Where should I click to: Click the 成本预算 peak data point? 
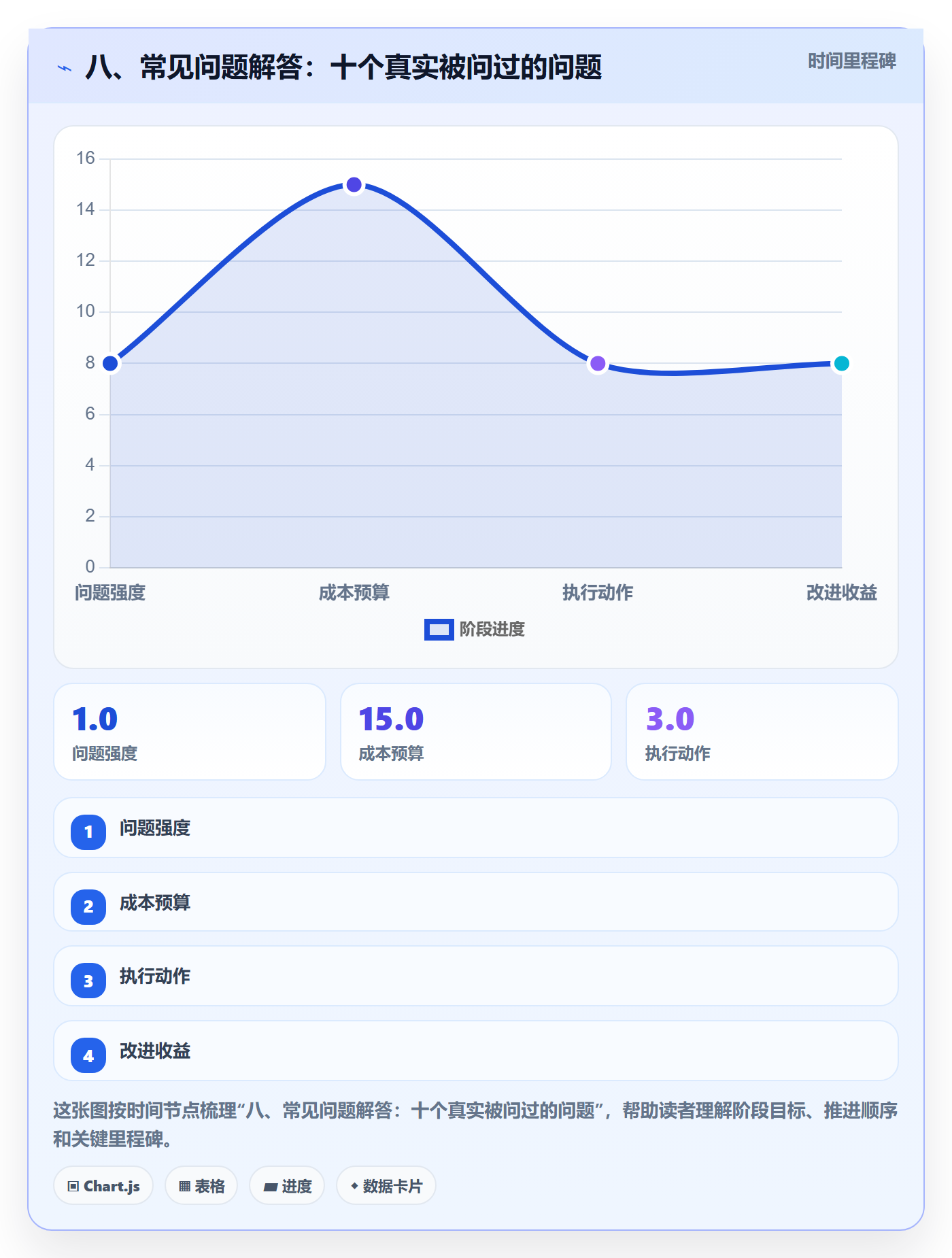(354, 184)
